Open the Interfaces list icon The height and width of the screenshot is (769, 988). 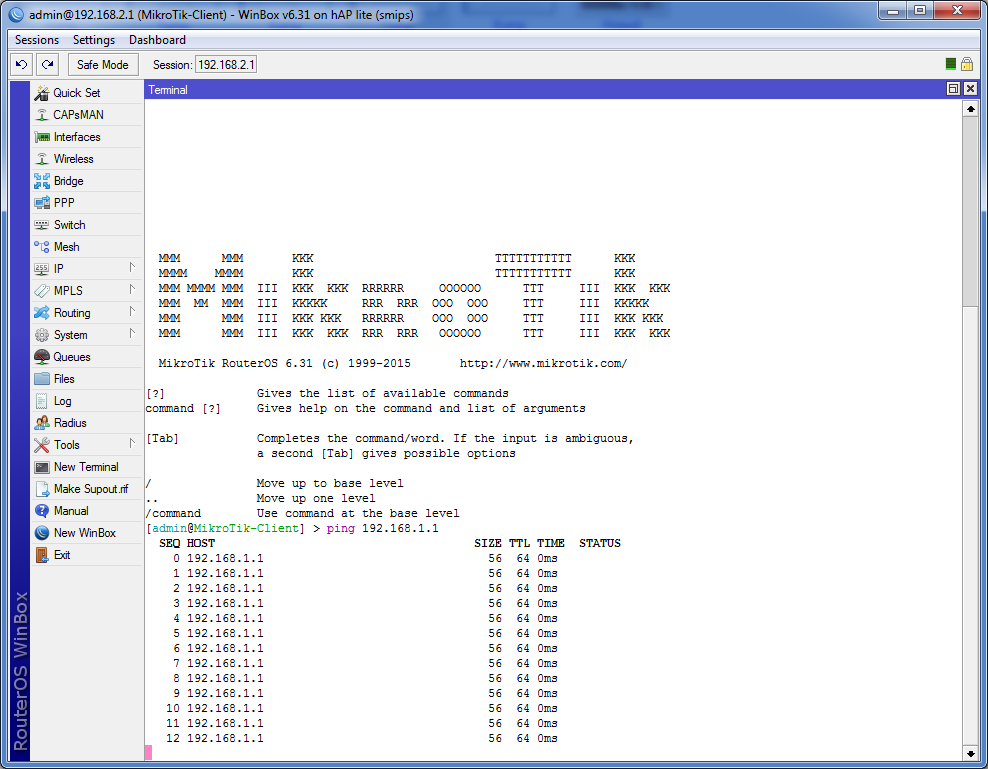point(42,137)
